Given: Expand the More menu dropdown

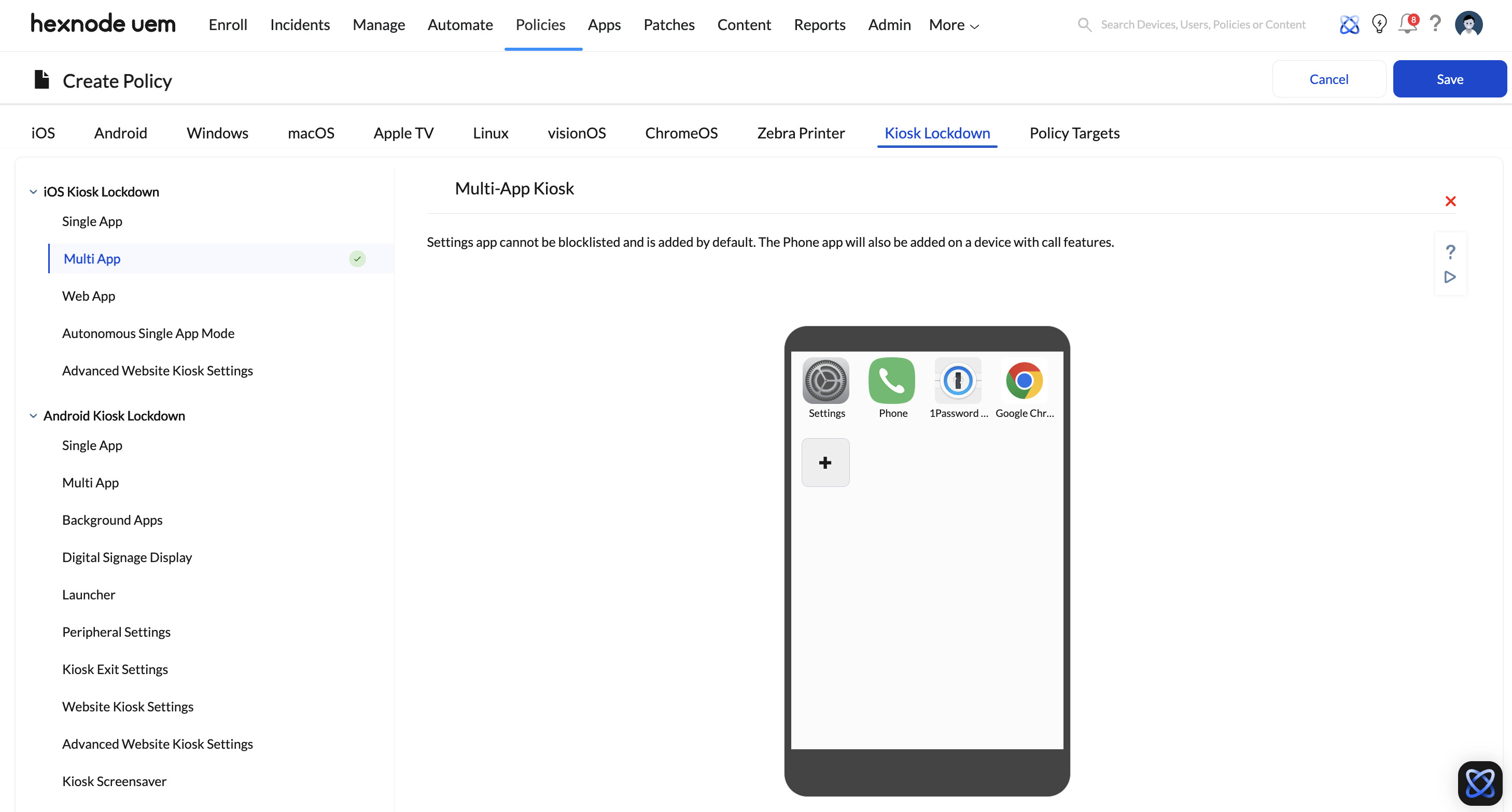Looking at the screenshot, I should tap(955, 25).
